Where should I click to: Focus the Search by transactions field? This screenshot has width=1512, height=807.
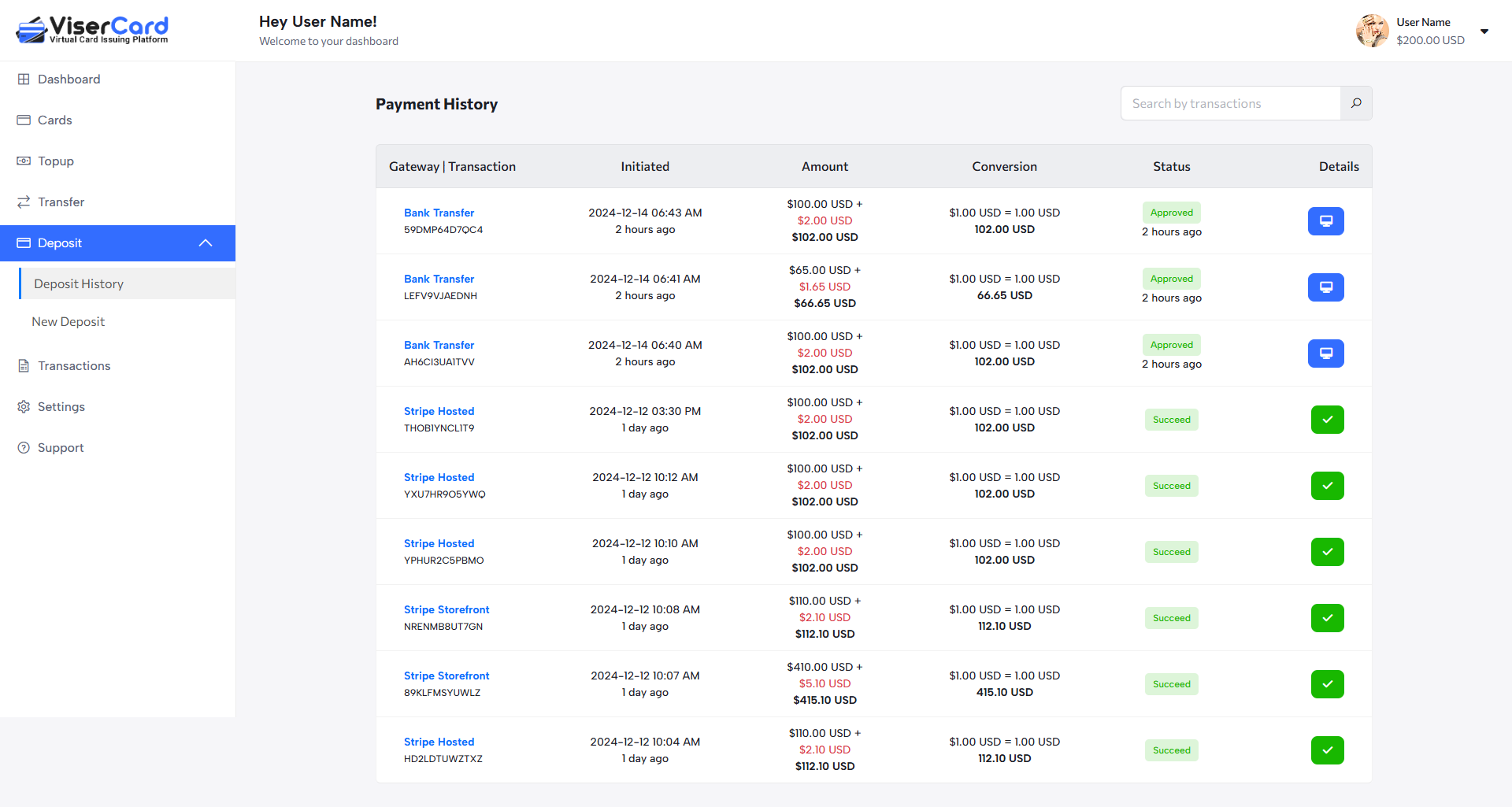click(x=1230, y=103)
